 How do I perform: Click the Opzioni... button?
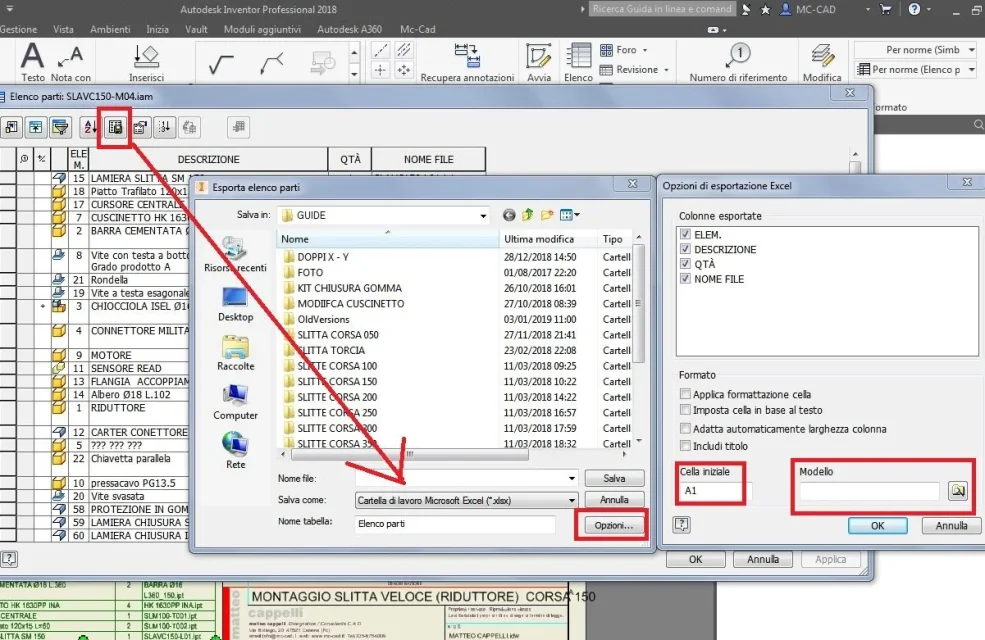click(x=614, y=525)
